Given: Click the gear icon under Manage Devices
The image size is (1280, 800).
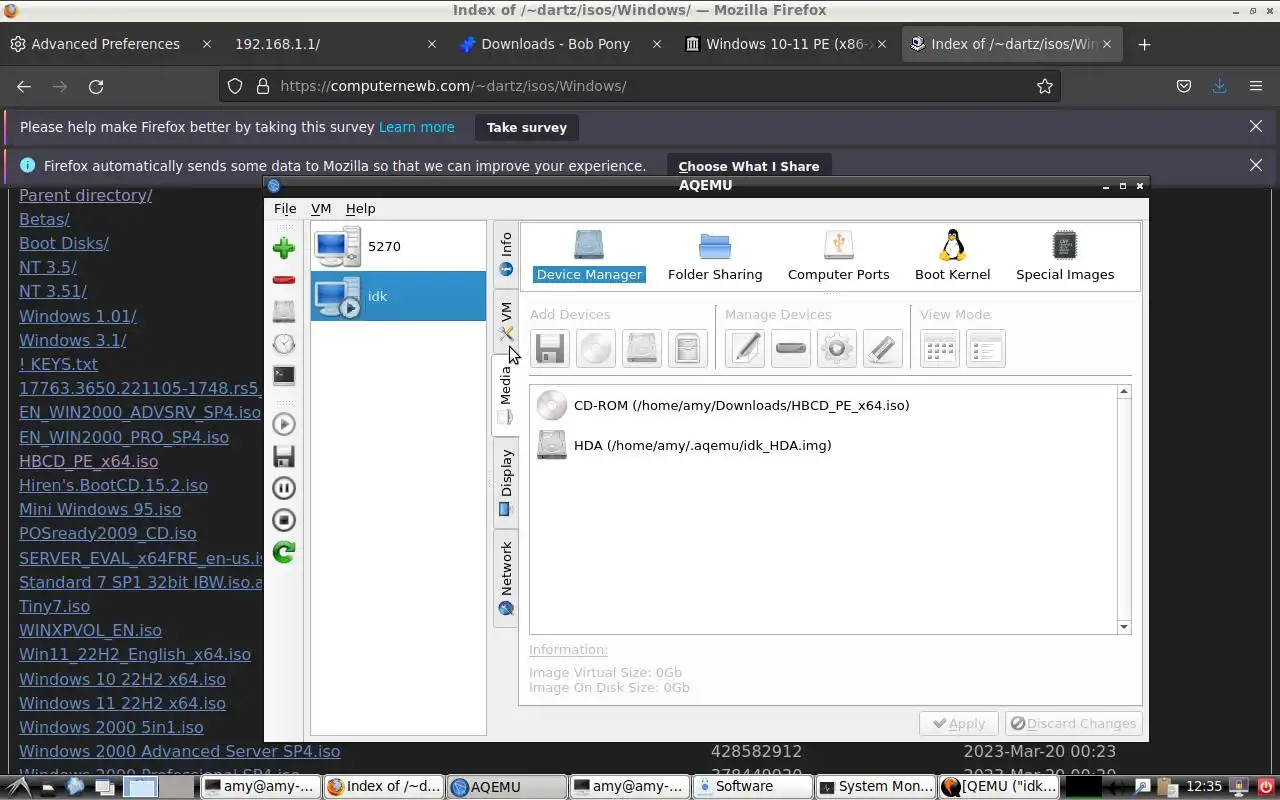Looking at the screenshot, I should [837, 348].
